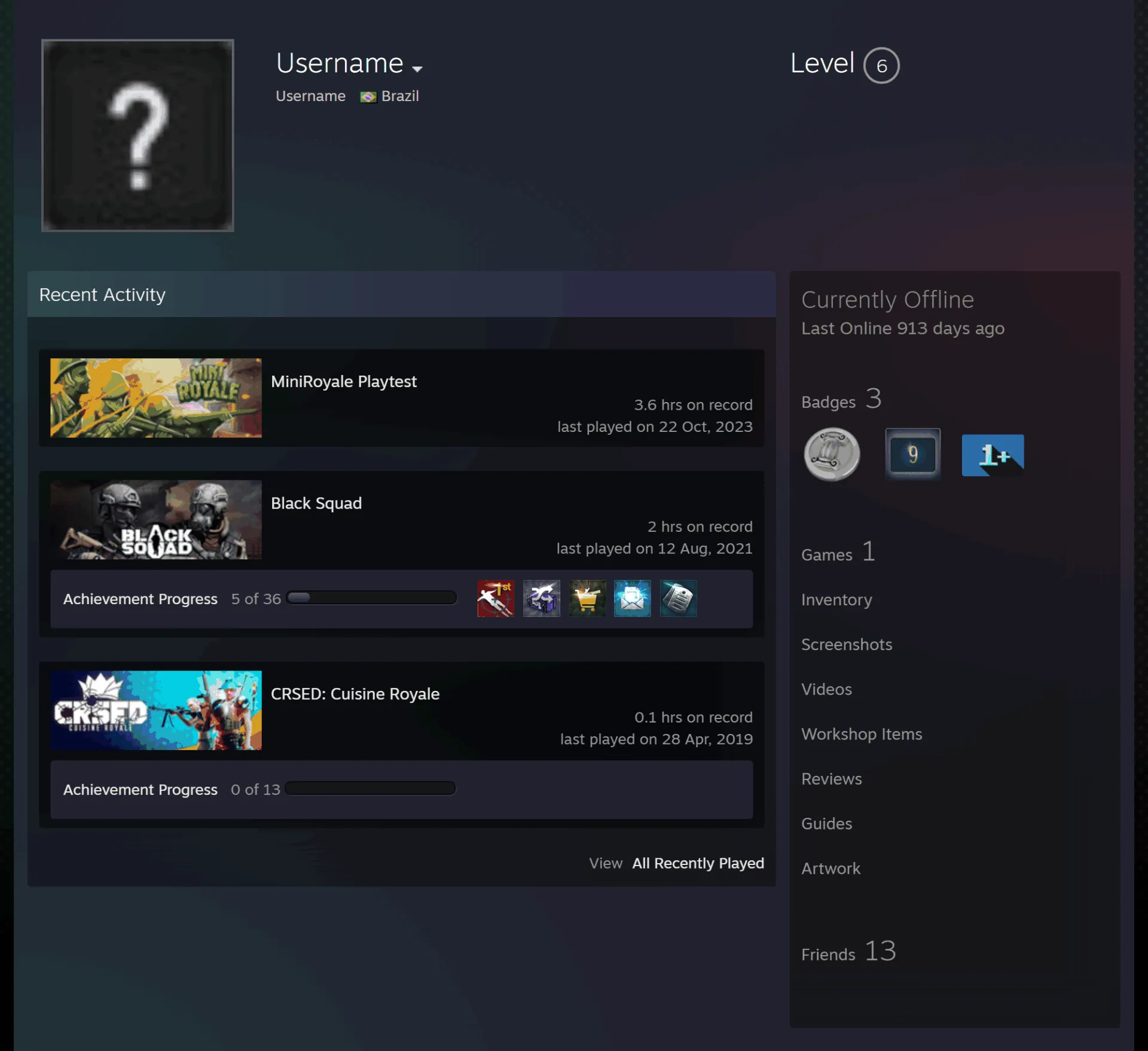
Task: Click CRSED achievement progress bar
Action: click(371, 788)
